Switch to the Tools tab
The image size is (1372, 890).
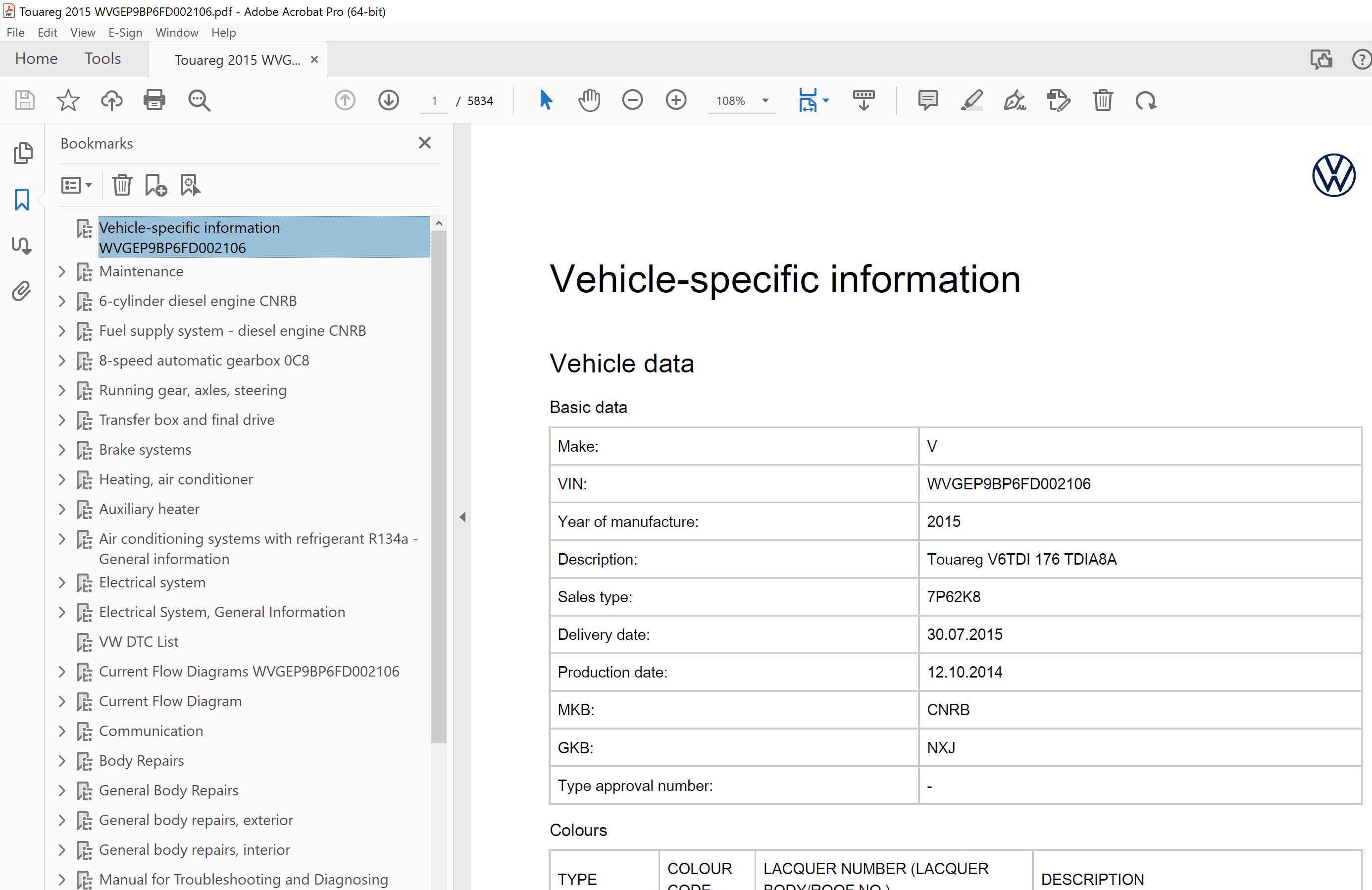click(x=102, y=59)
